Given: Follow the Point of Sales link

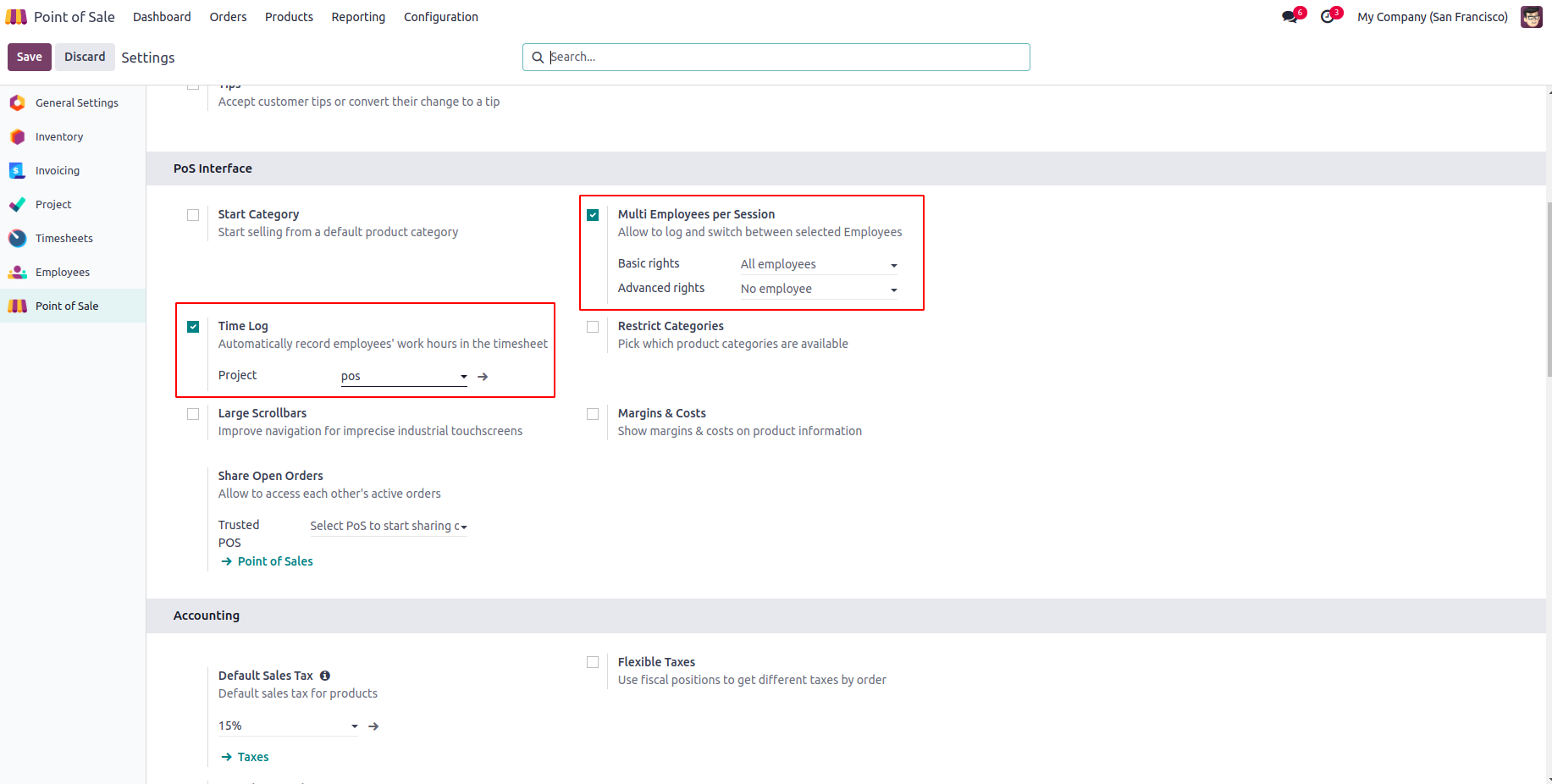Looking at the screenshot, I should click(x=274, y=561).
